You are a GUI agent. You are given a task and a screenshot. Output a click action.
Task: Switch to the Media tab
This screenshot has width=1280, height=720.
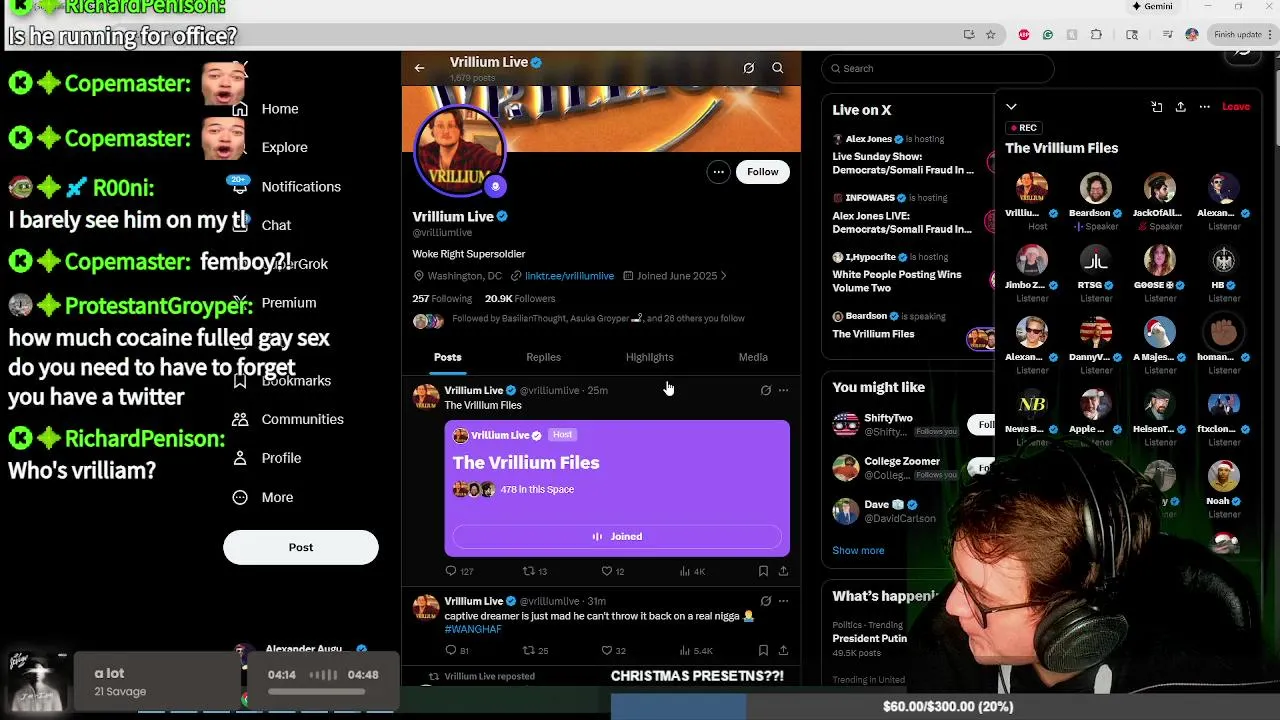coord(753,357)
